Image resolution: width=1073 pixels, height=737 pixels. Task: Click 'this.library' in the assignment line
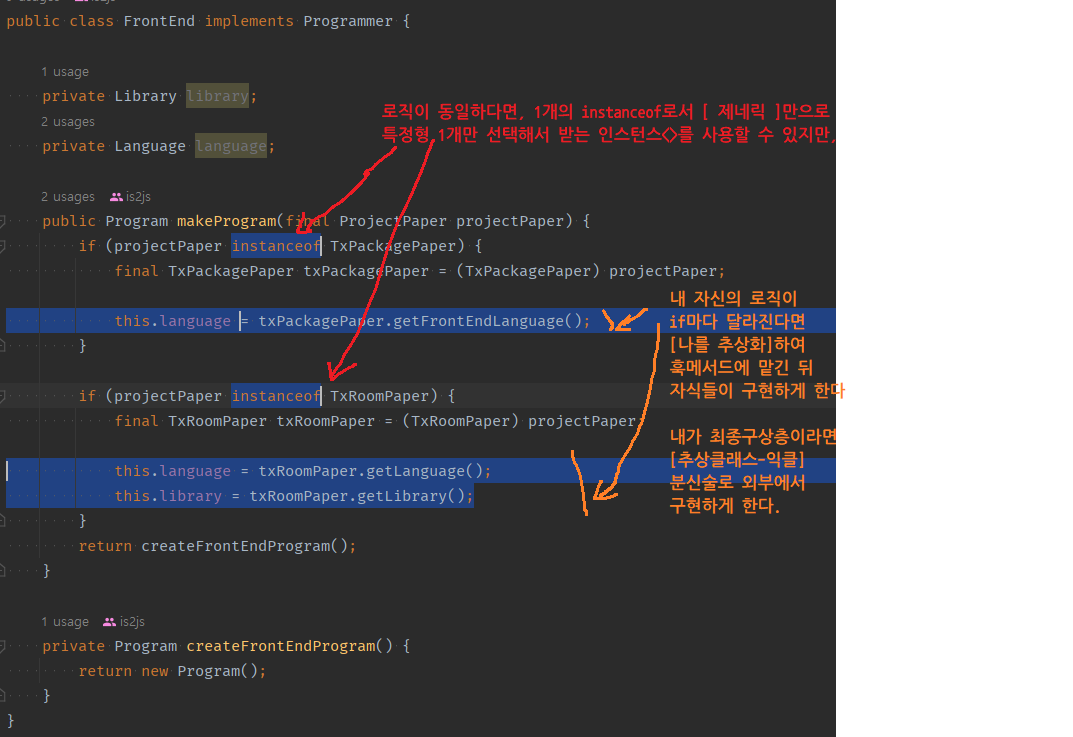(x=168, y=496)
